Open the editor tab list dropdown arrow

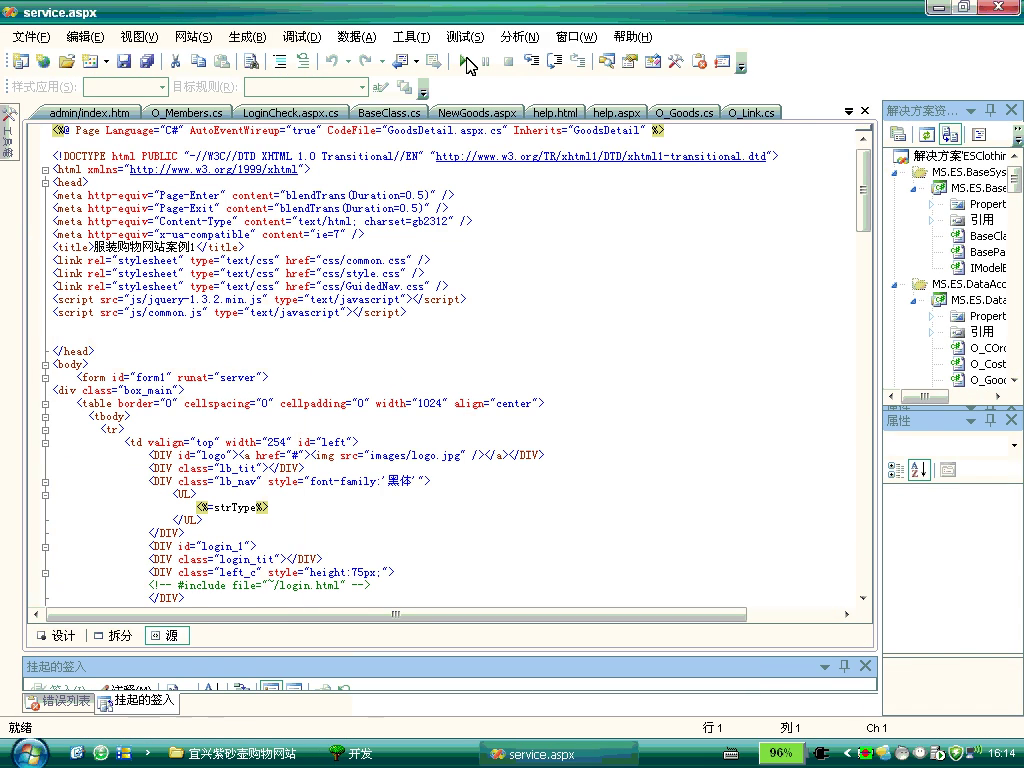tap(848, 111)
